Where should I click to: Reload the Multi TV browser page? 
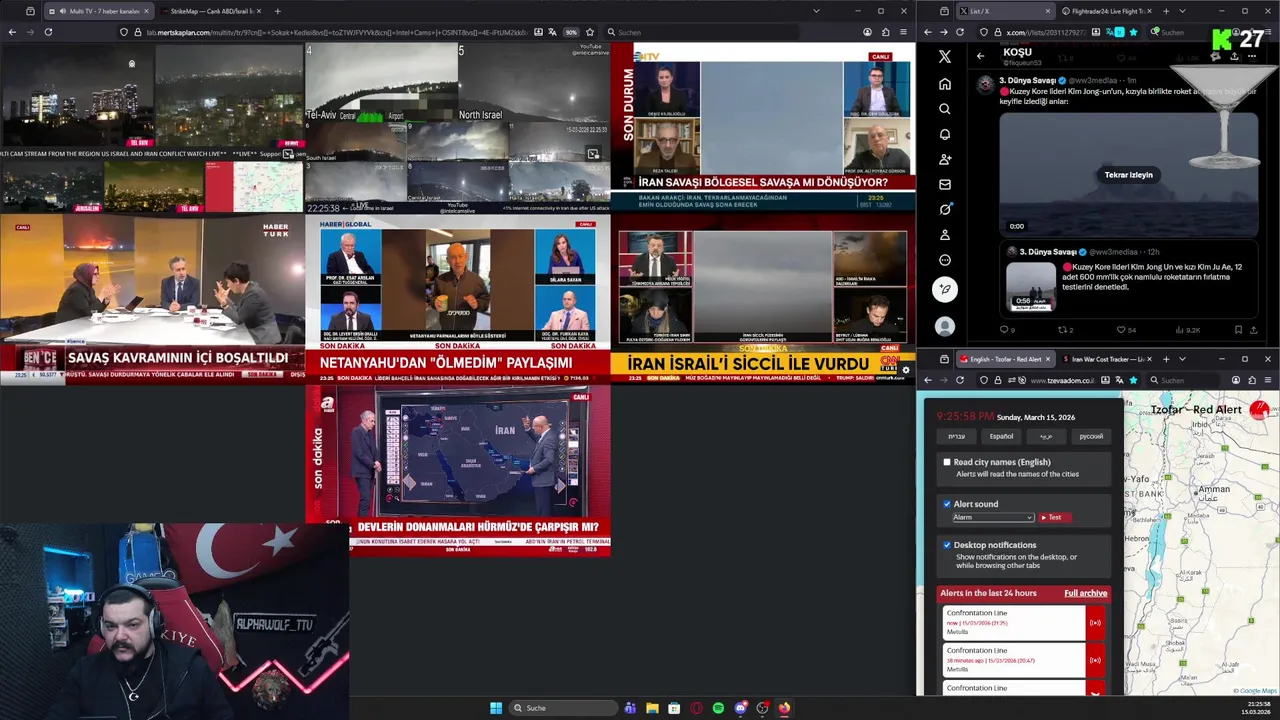[48, 32]
